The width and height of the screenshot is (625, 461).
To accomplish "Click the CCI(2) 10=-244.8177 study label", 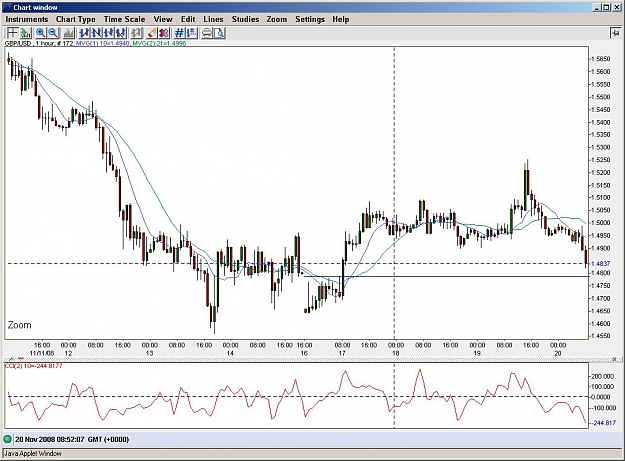I will pyautogui.click(x=33, y=366).
